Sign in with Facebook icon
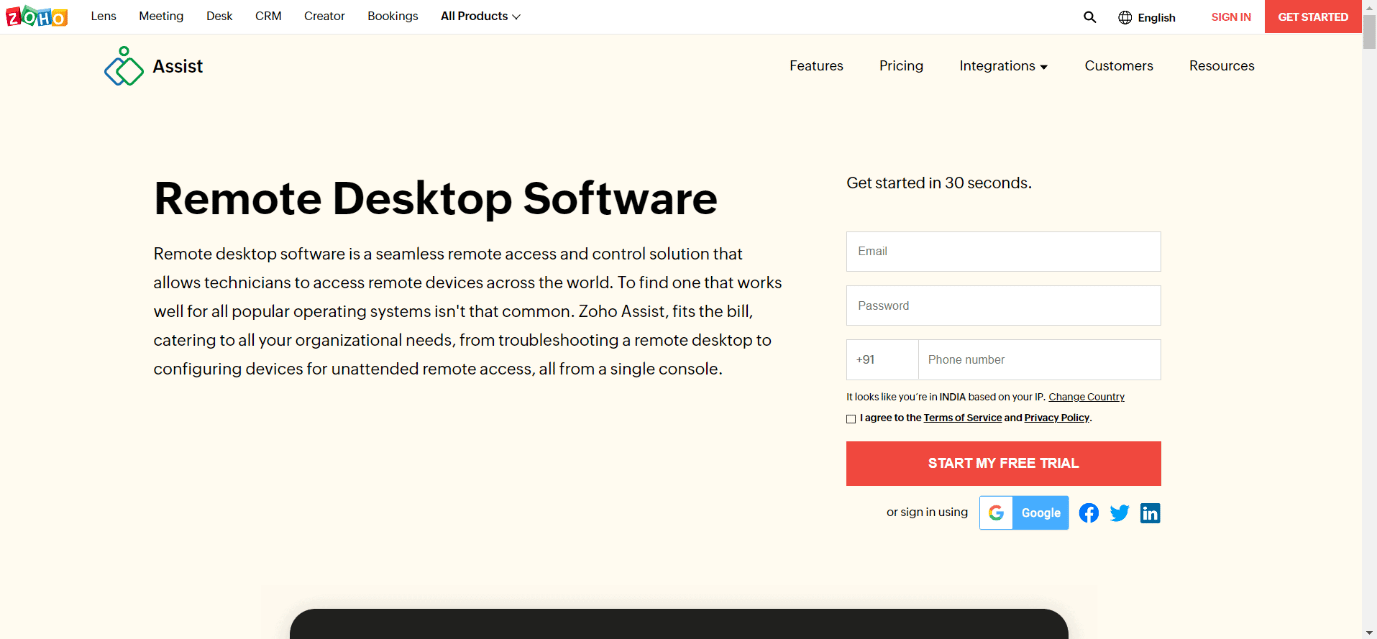Image resolution: width=1377 pixels, height=639 pixels. pos(1089,513)
